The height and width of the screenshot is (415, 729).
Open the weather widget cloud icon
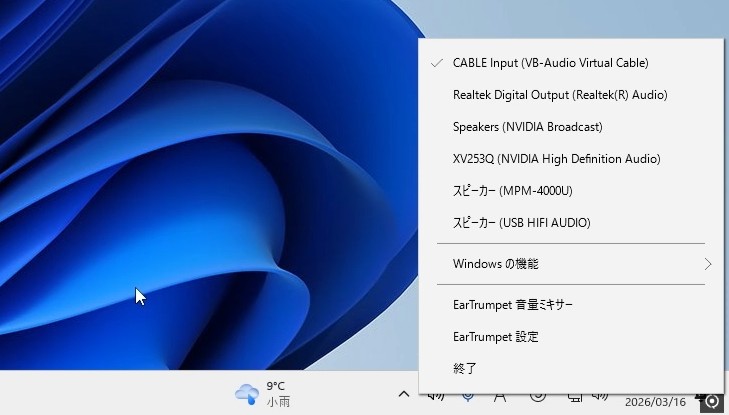tap(246, 393)
